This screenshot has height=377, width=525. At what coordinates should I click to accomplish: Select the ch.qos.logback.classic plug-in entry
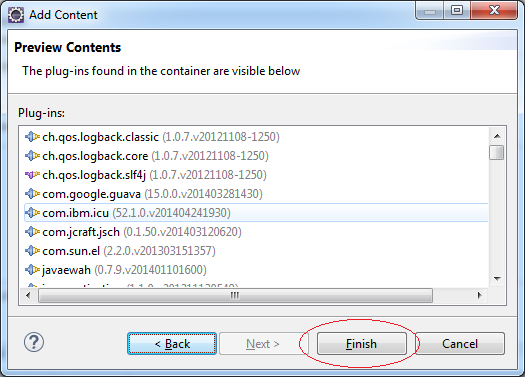(x=152, y=137)
